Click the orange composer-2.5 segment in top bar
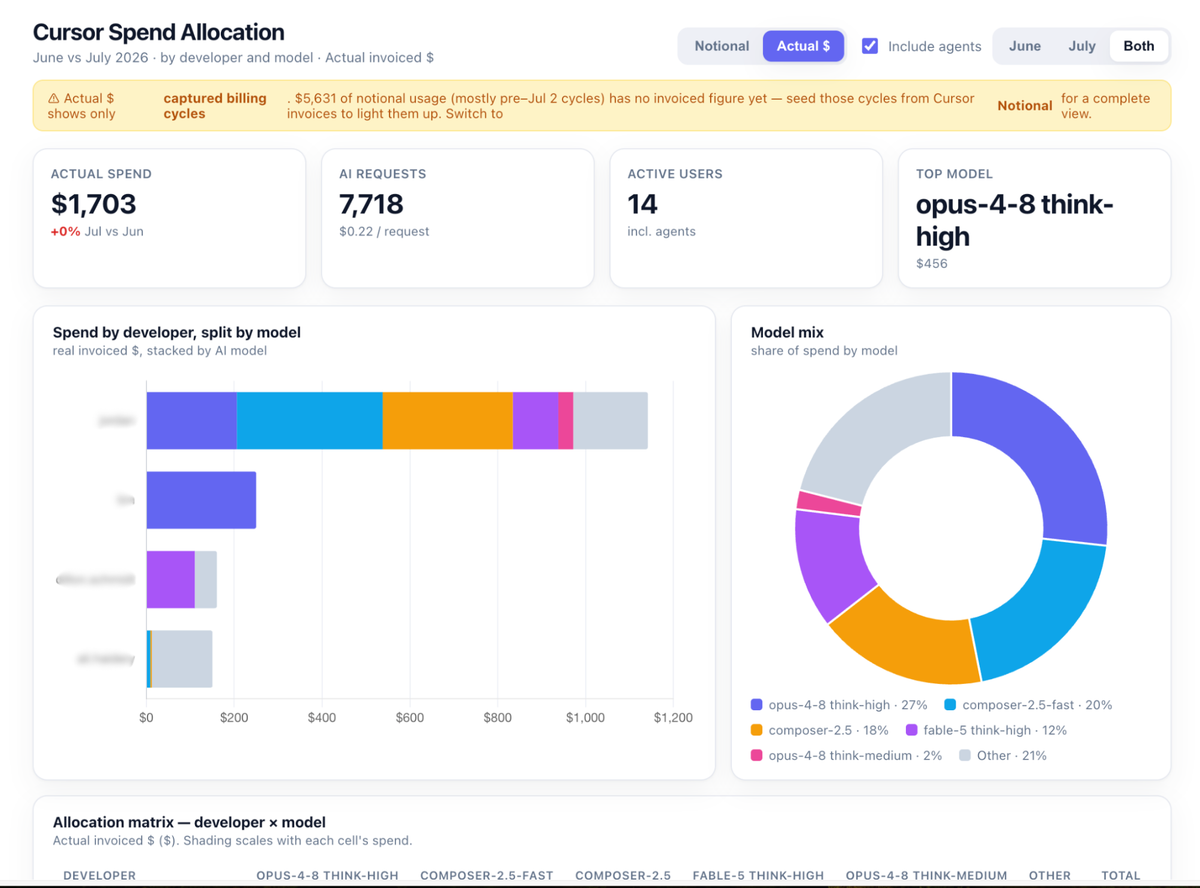This screenshot has width=1200, height=888. (447, 420)
